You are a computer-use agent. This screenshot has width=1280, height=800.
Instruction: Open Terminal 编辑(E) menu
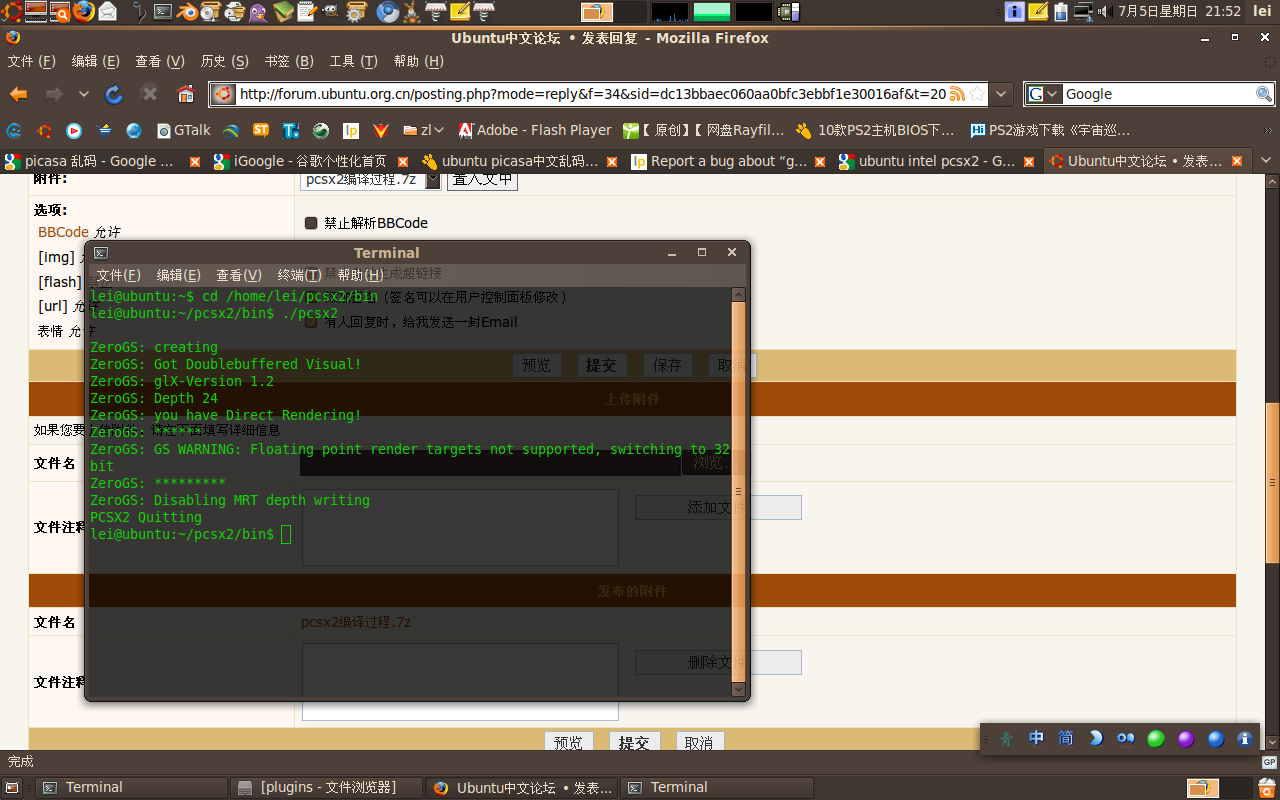(x=179, y=275)
